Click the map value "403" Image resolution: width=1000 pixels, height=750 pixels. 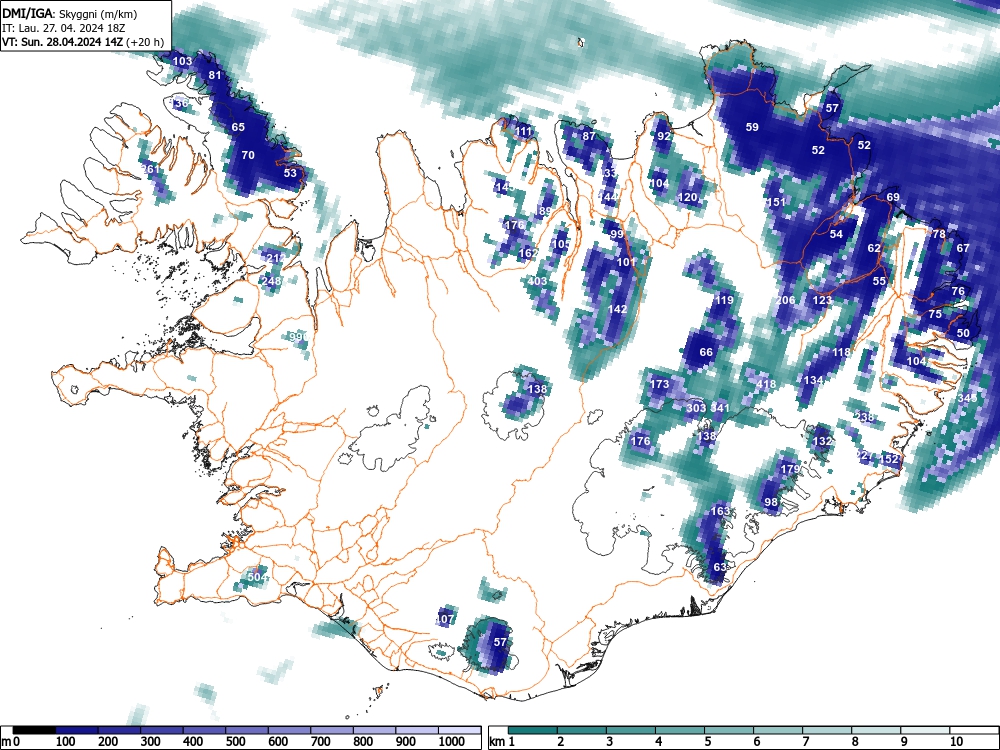click(x=538, y=281)
